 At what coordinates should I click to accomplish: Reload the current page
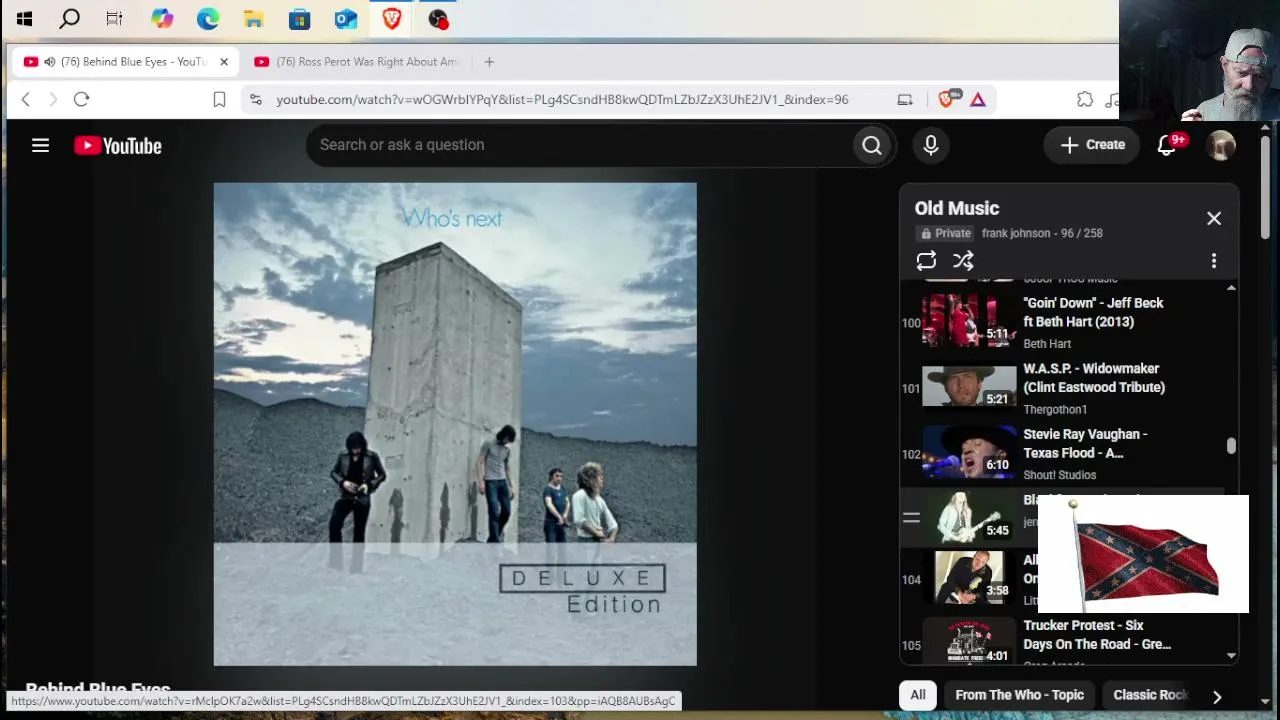[x=82, y=99]
